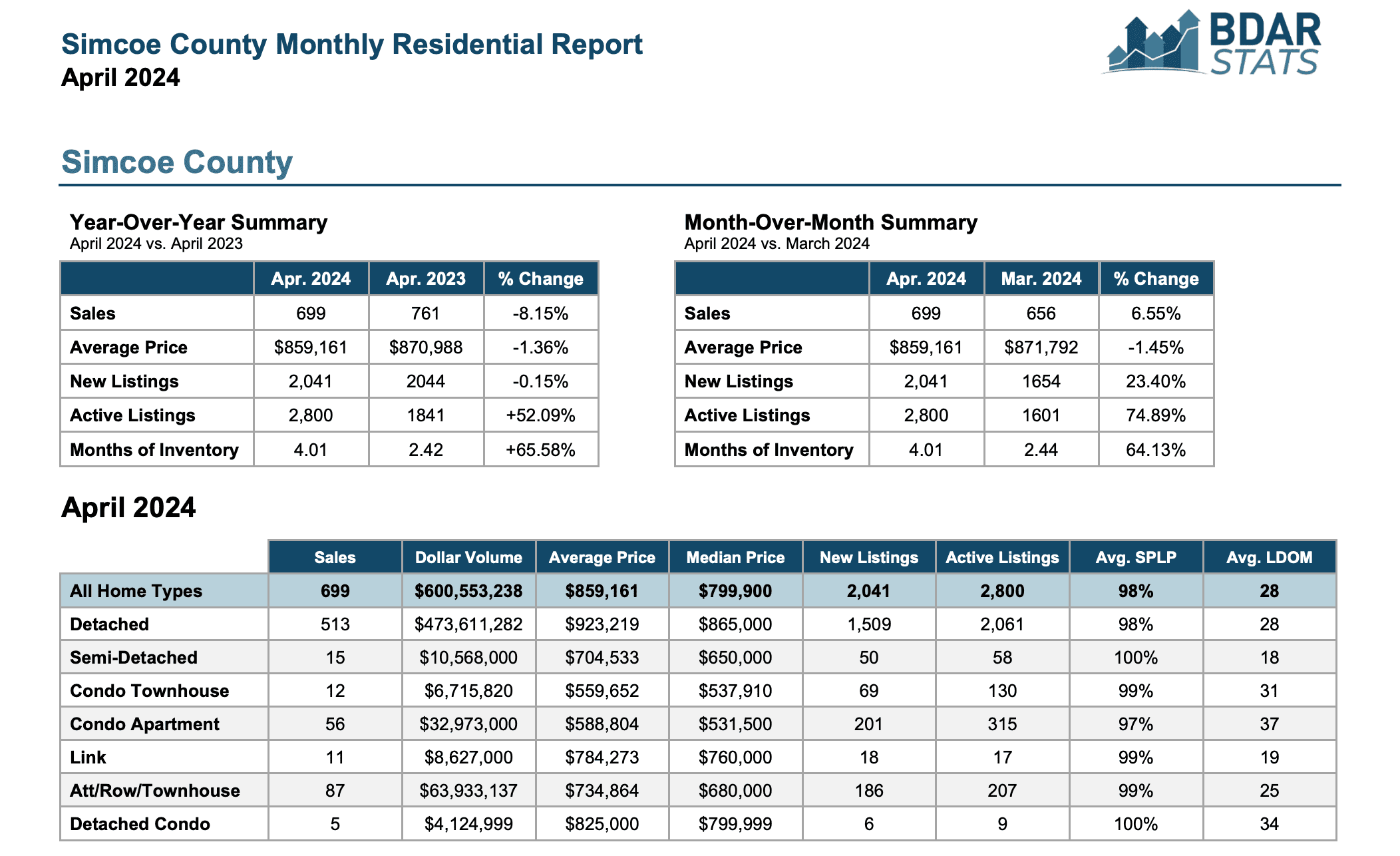Select the '1654' new listings cell

[1041, 381]
